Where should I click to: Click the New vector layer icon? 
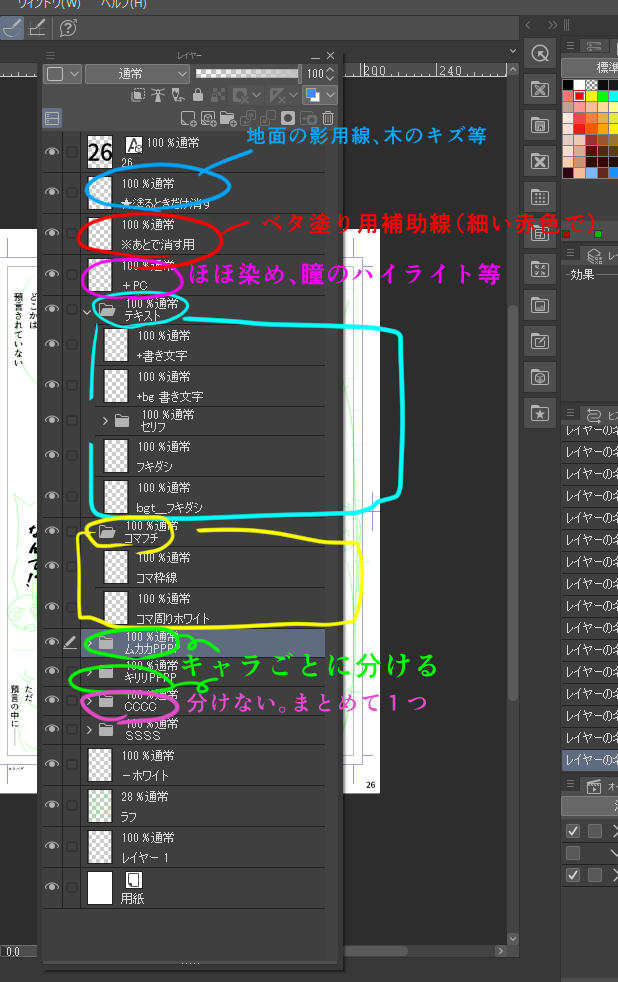(x=209, y=118)
